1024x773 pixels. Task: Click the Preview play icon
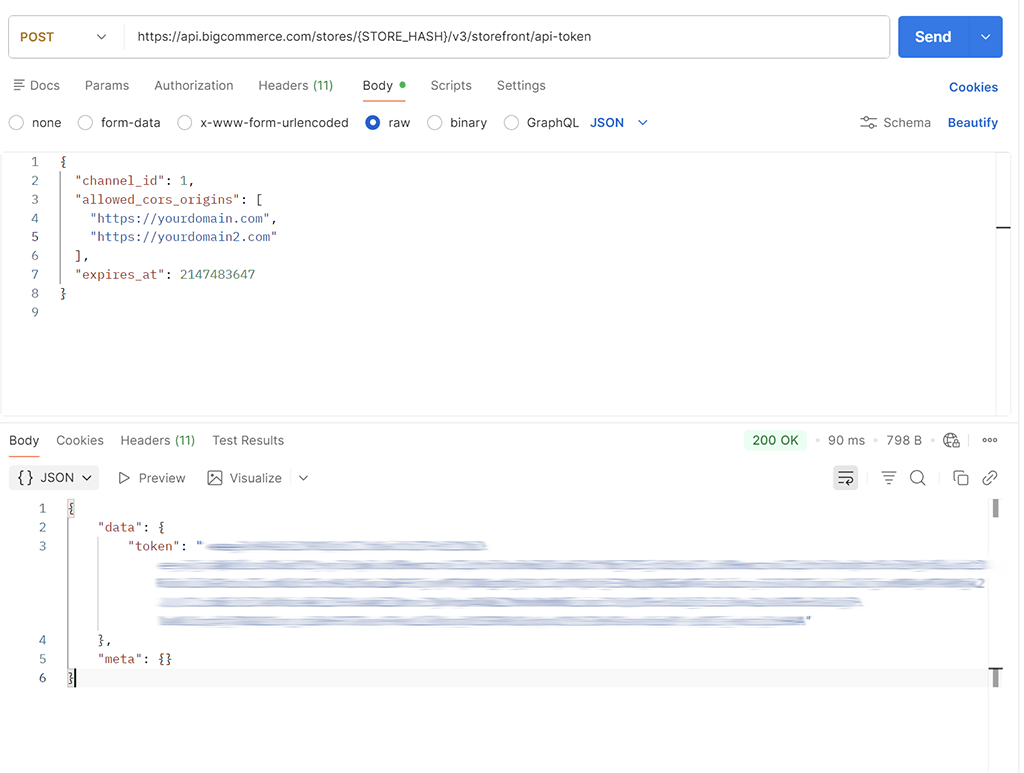pyautogui.click(x=124, y=478)
